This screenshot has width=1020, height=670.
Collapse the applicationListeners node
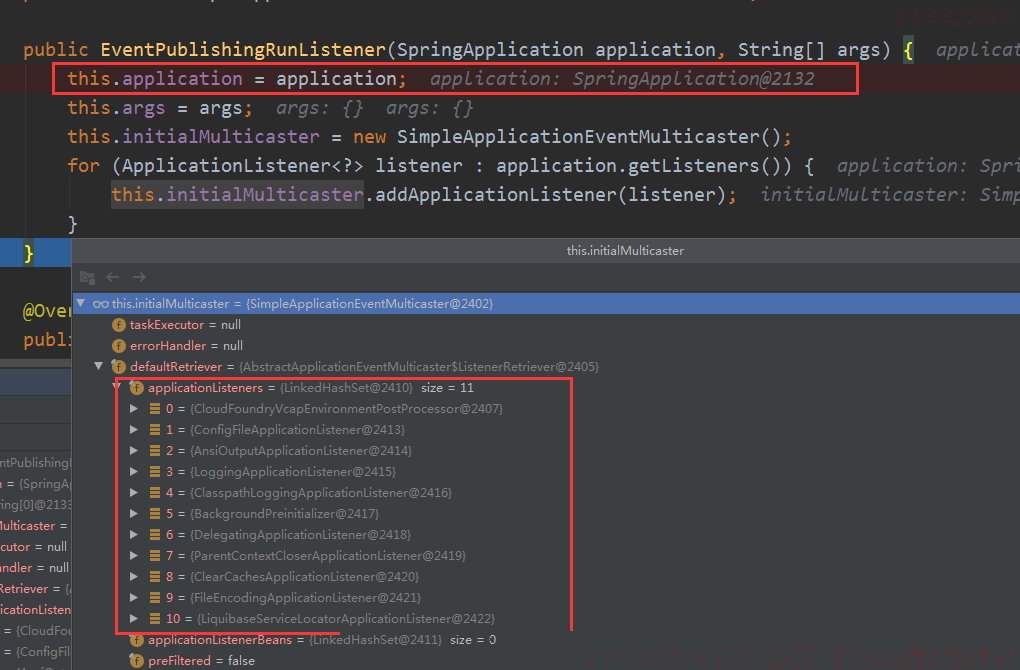tap(117, 387)
